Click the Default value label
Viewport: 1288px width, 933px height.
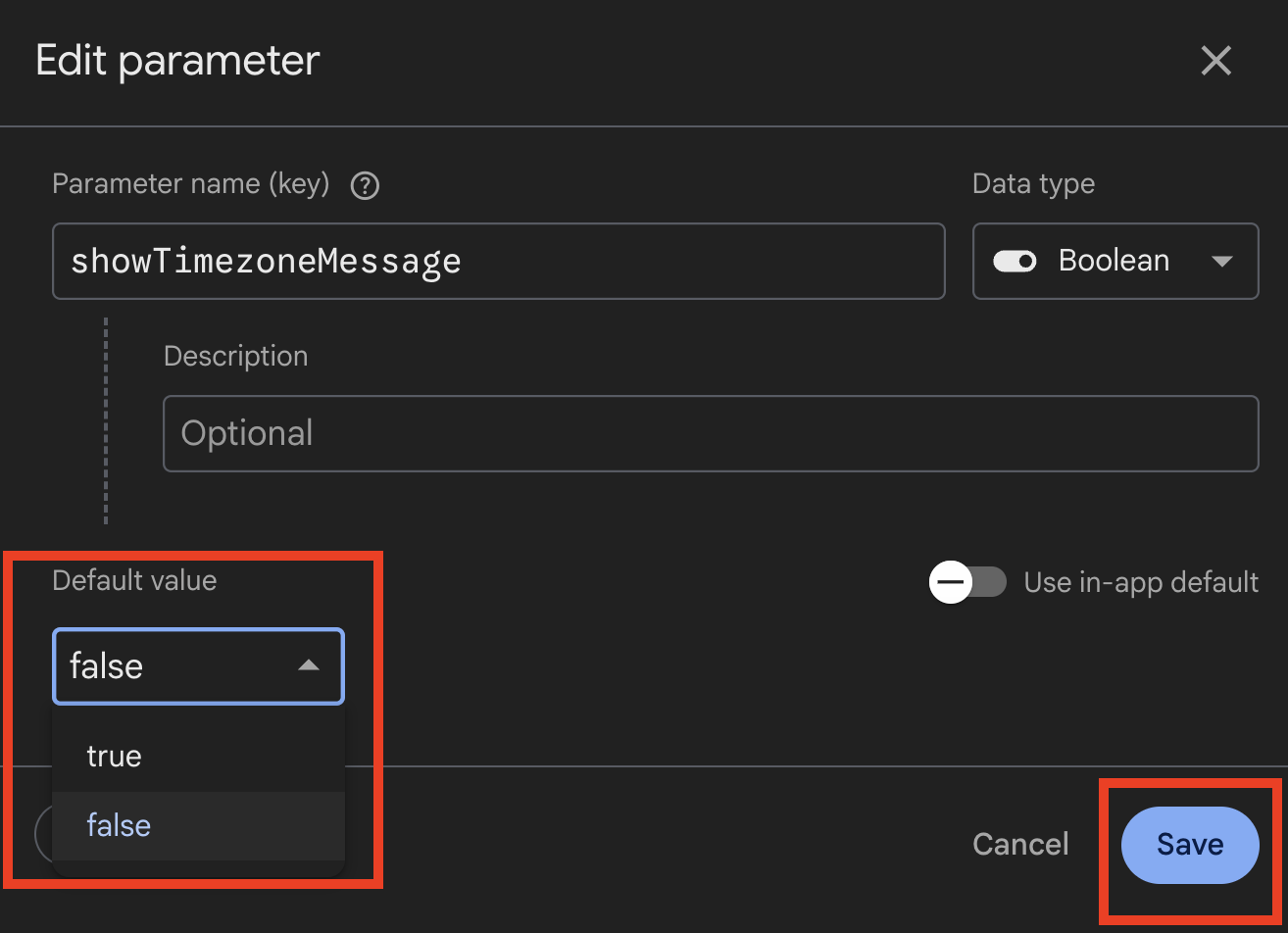point(134,580)
